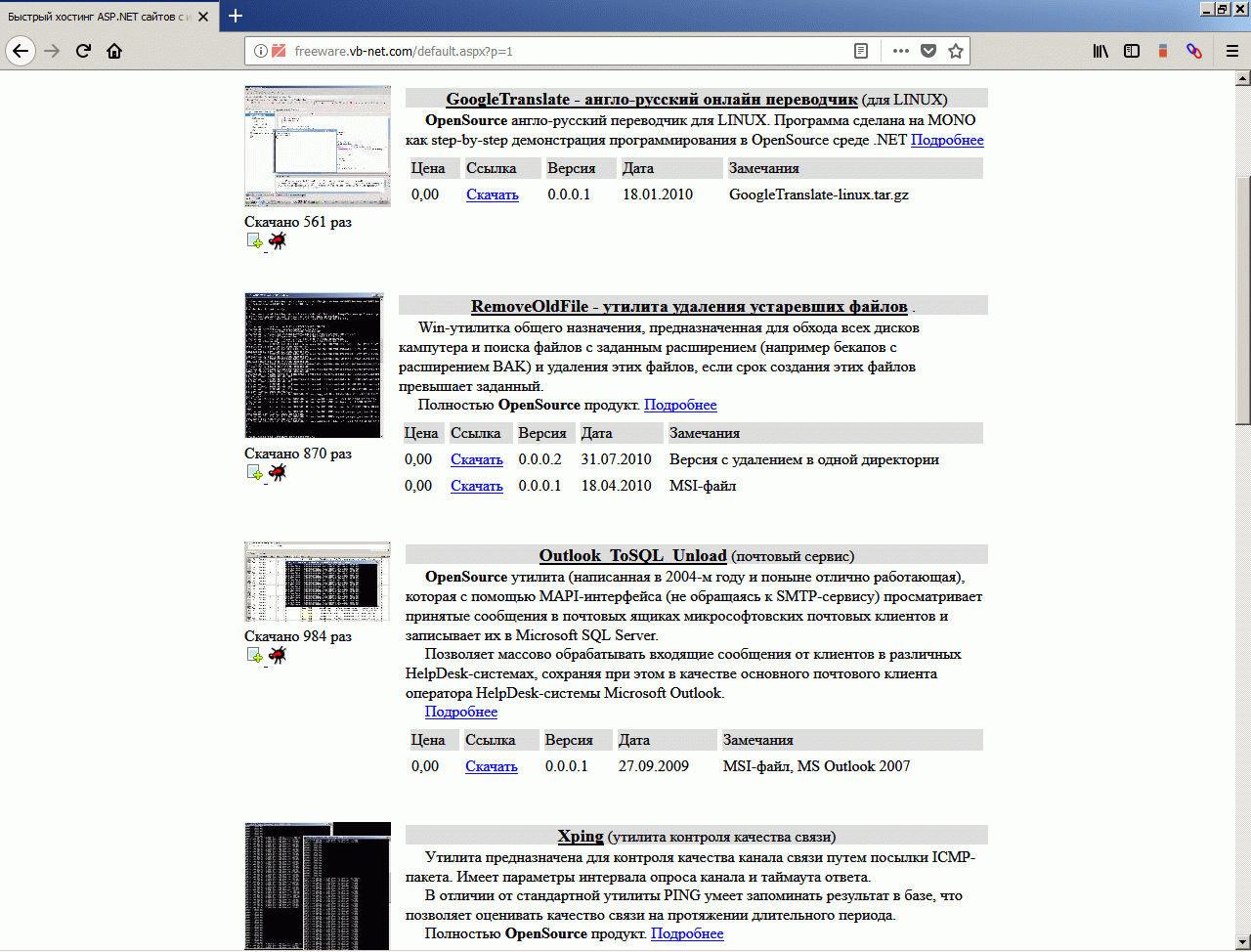This screenshot has height=952, width=1251.
Task: Click the date '31.07.2010'
Action: click(x=616, y=459)
